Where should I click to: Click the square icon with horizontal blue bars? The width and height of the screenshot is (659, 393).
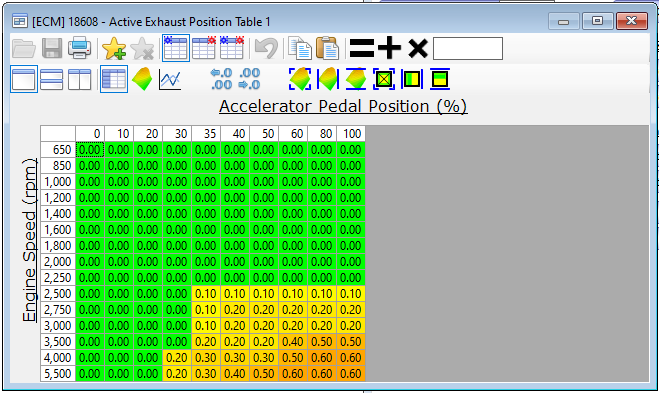[x=440, y=79]
